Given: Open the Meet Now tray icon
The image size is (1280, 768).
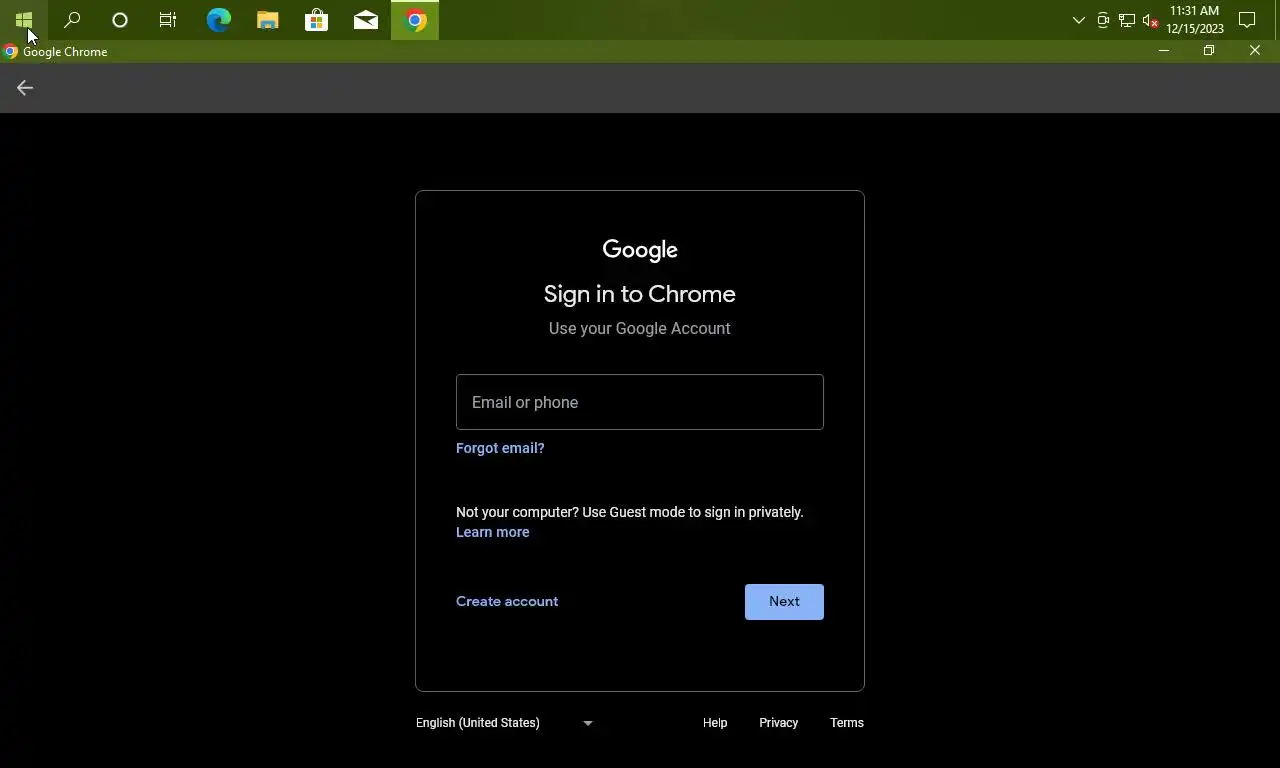Looking at the screenshot, I should [x=1103, y=20].
